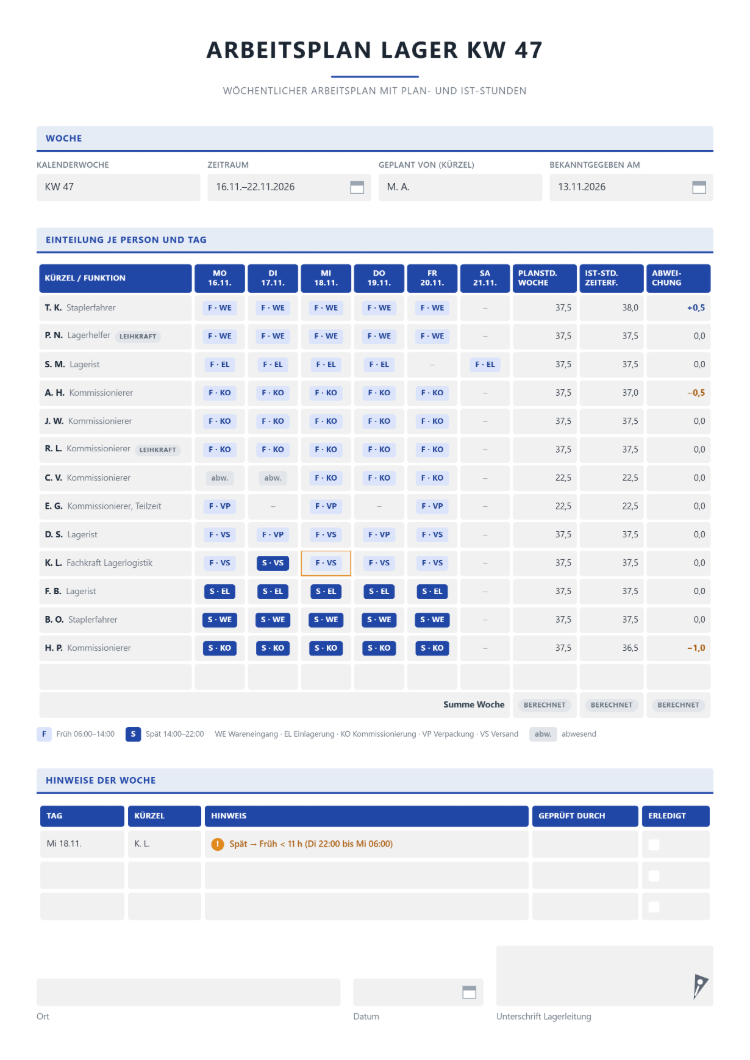Click Leihkraft badge of R. L.
The width and height of the screenshot is (750, 1060).
[158, 450]
